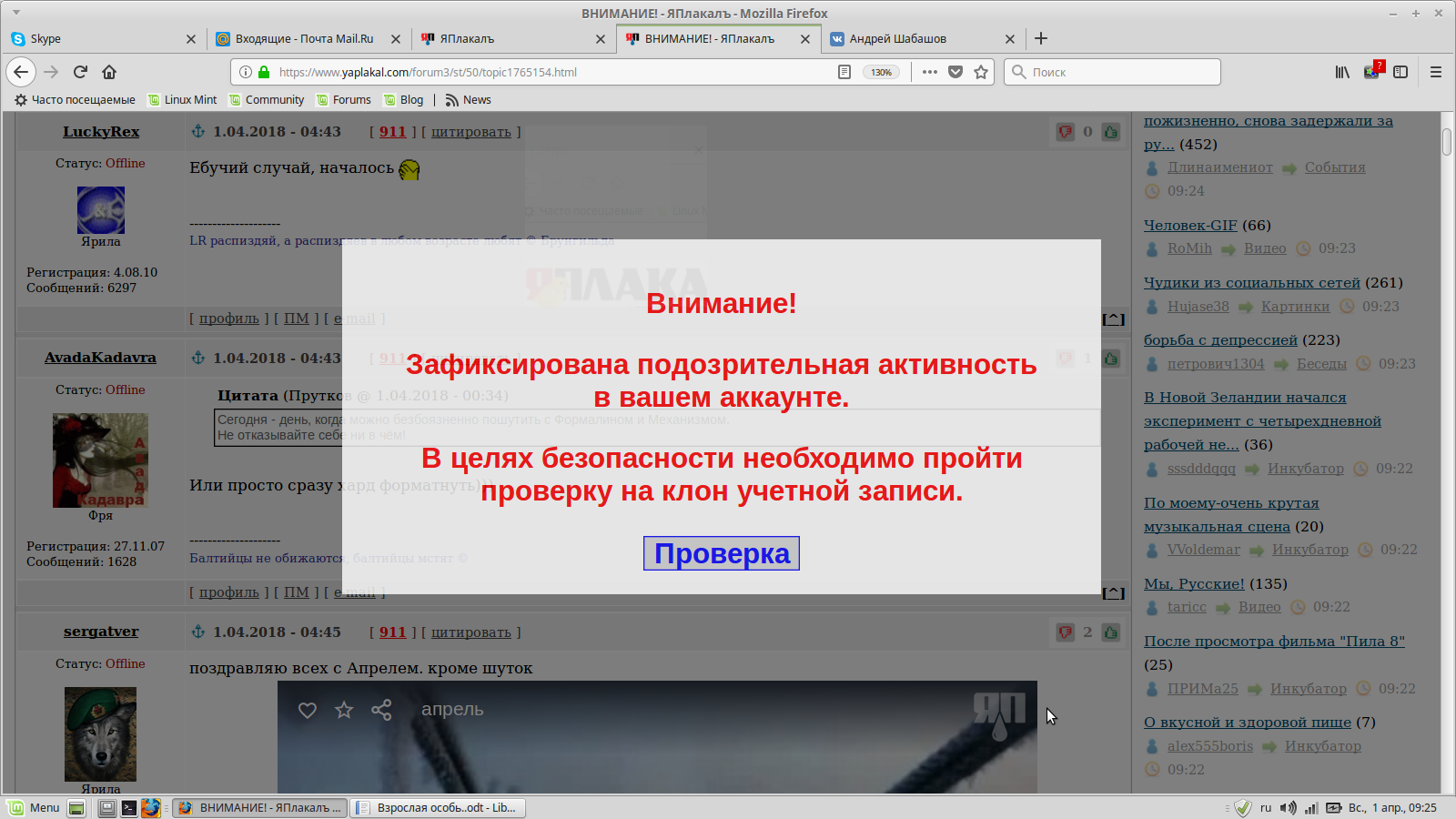
Task: Open the Linux Mint Menu
Action: (34, 808)
